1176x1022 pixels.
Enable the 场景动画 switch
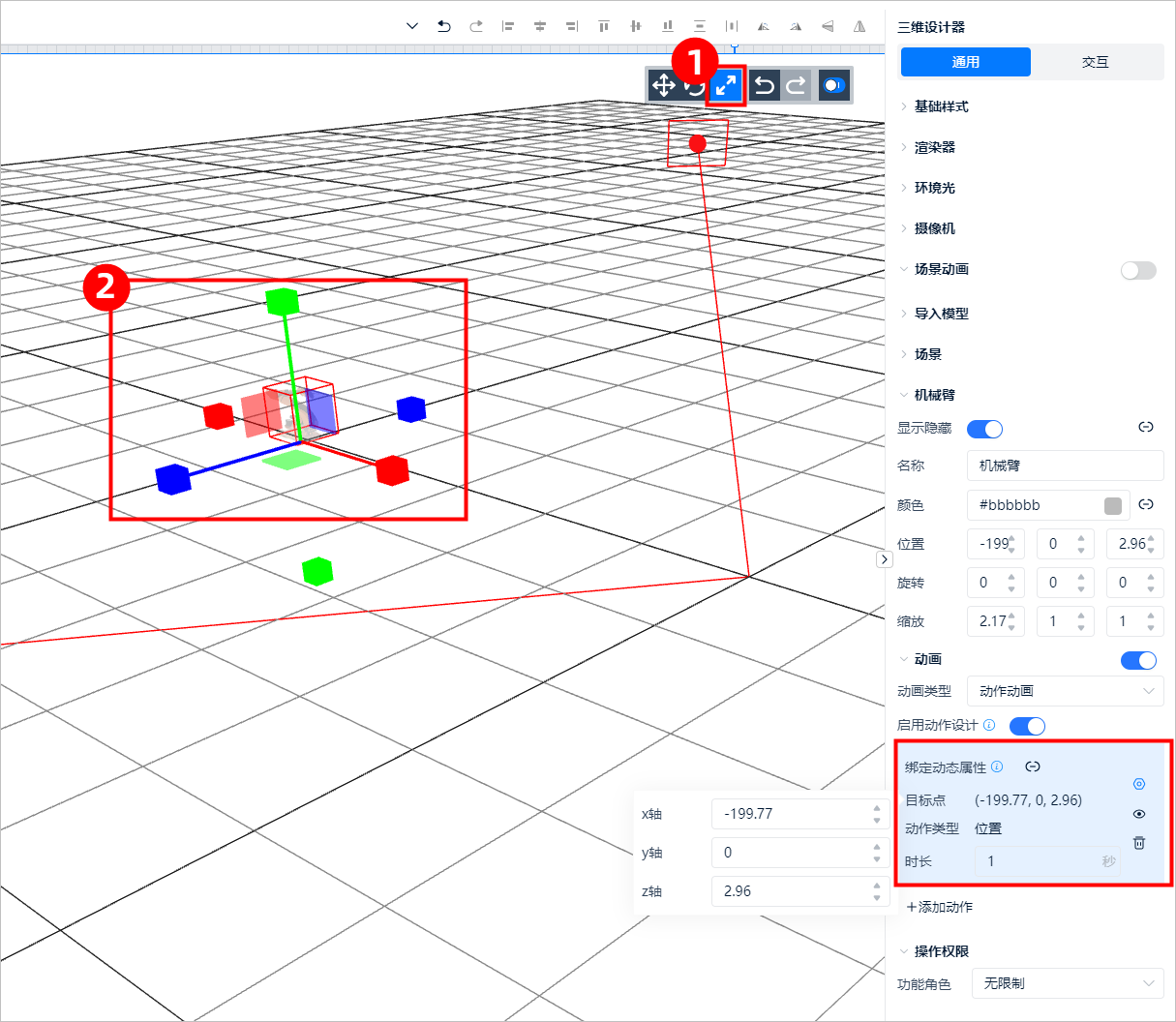point(1138,270)
